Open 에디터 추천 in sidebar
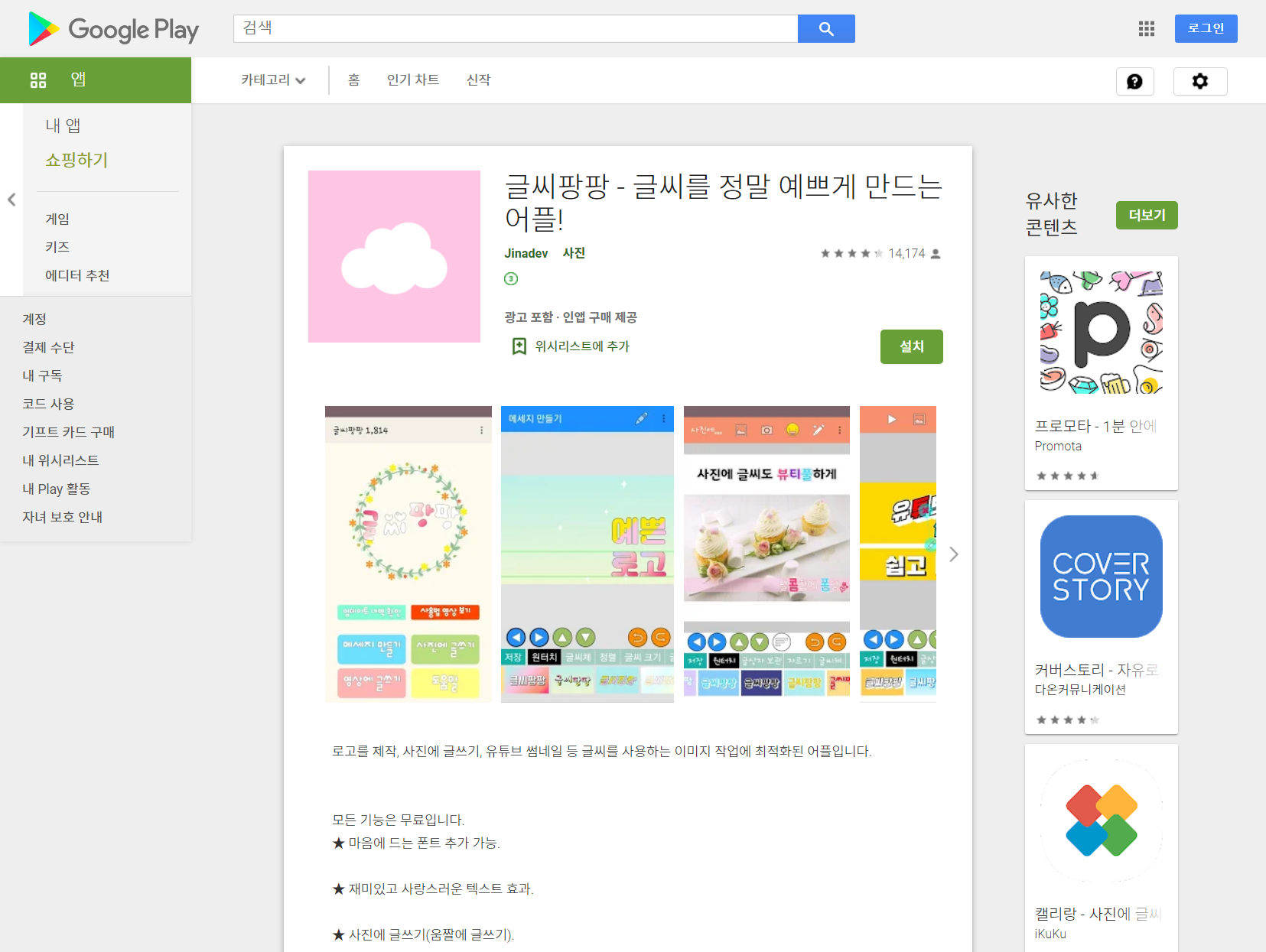The width and height of the screenshot is (1266, 952). (77, 275)
